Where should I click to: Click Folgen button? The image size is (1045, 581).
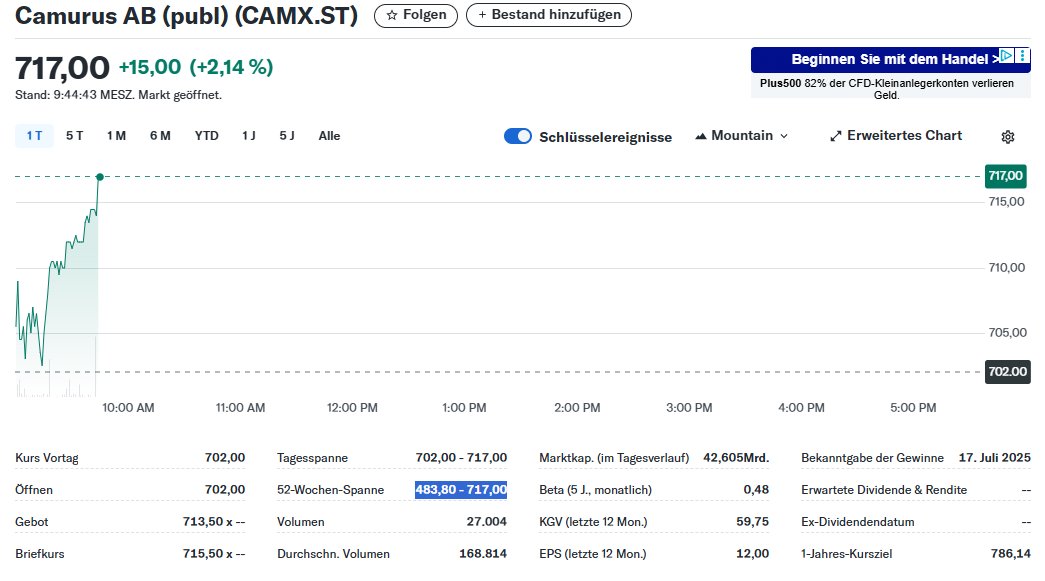(x=416, y=15)
